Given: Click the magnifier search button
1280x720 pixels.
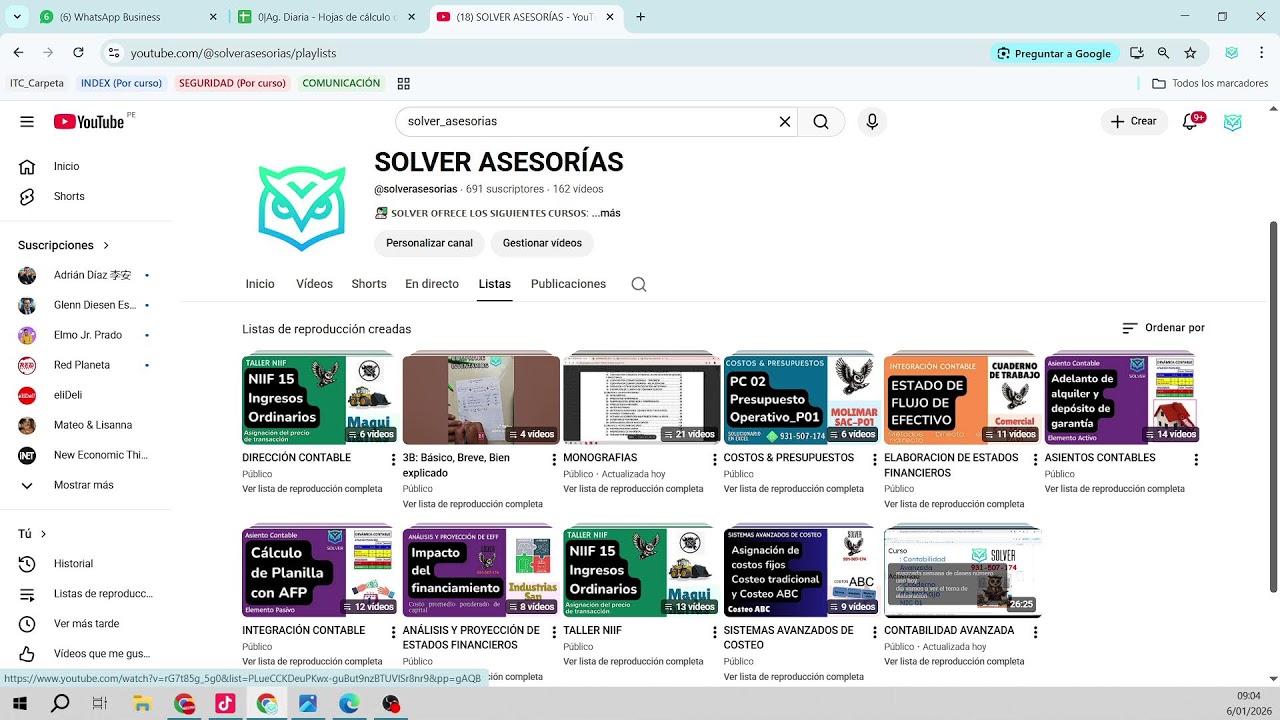Looking at the screenshot, I should click(821, 122).
